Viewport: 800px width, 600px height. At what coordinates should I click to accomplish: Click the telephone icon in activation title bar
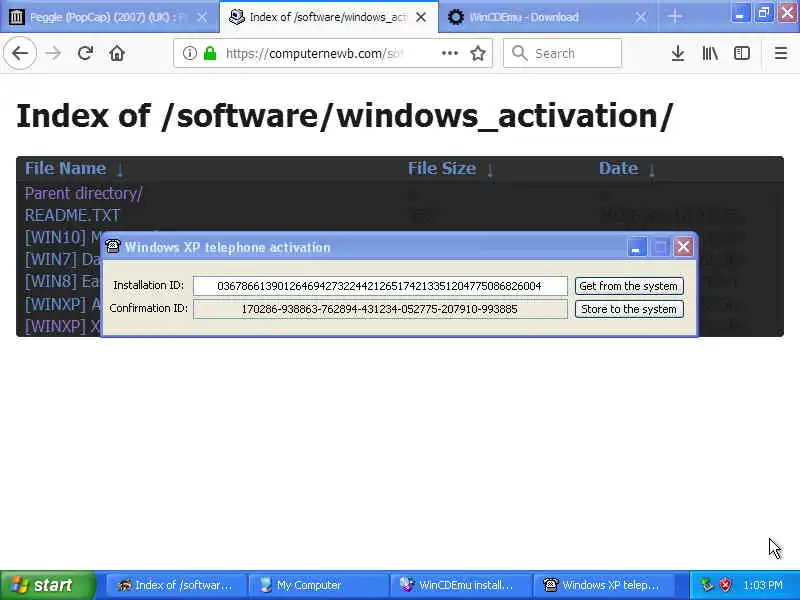point(113,246)
